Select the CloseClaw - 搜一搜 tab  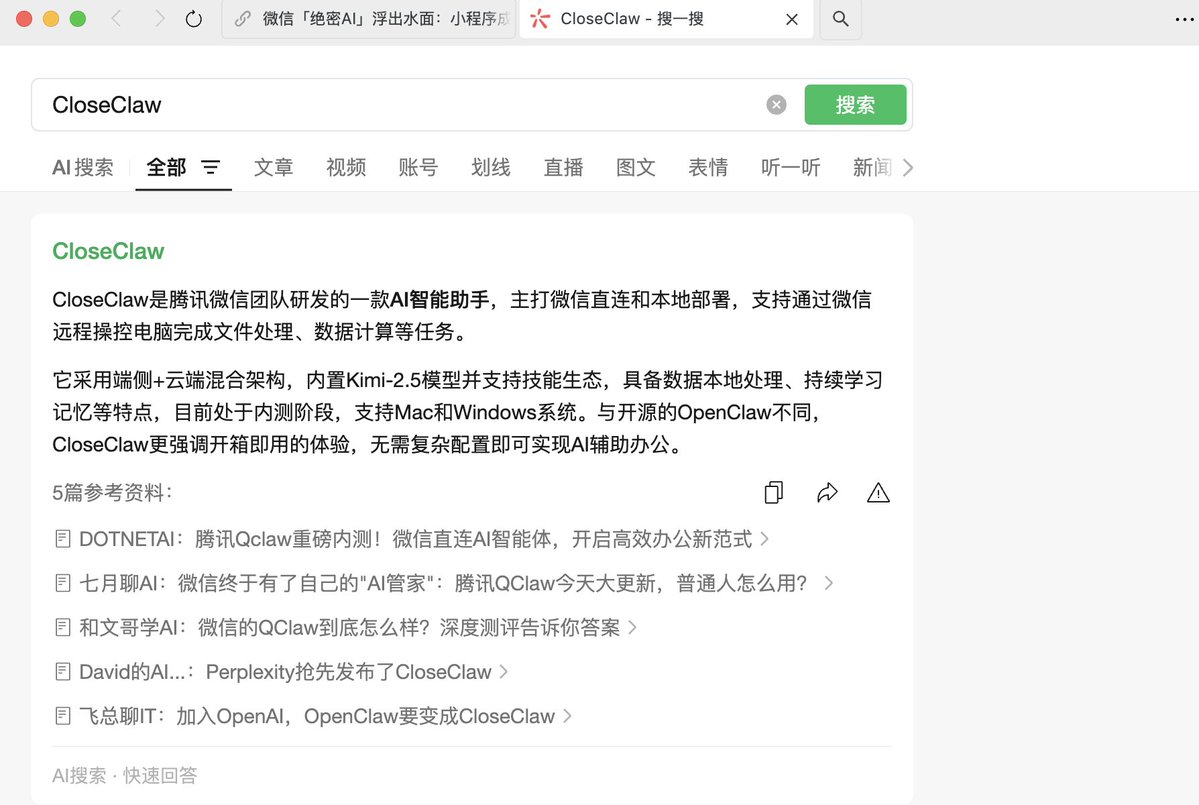(665, 18)
